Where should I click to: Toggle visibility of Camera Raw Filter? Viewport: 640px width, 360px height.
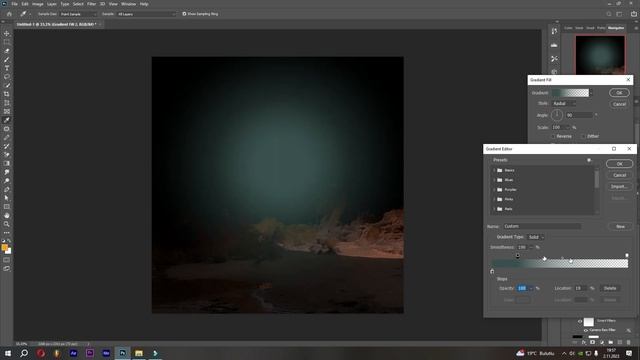coord(586,330)
